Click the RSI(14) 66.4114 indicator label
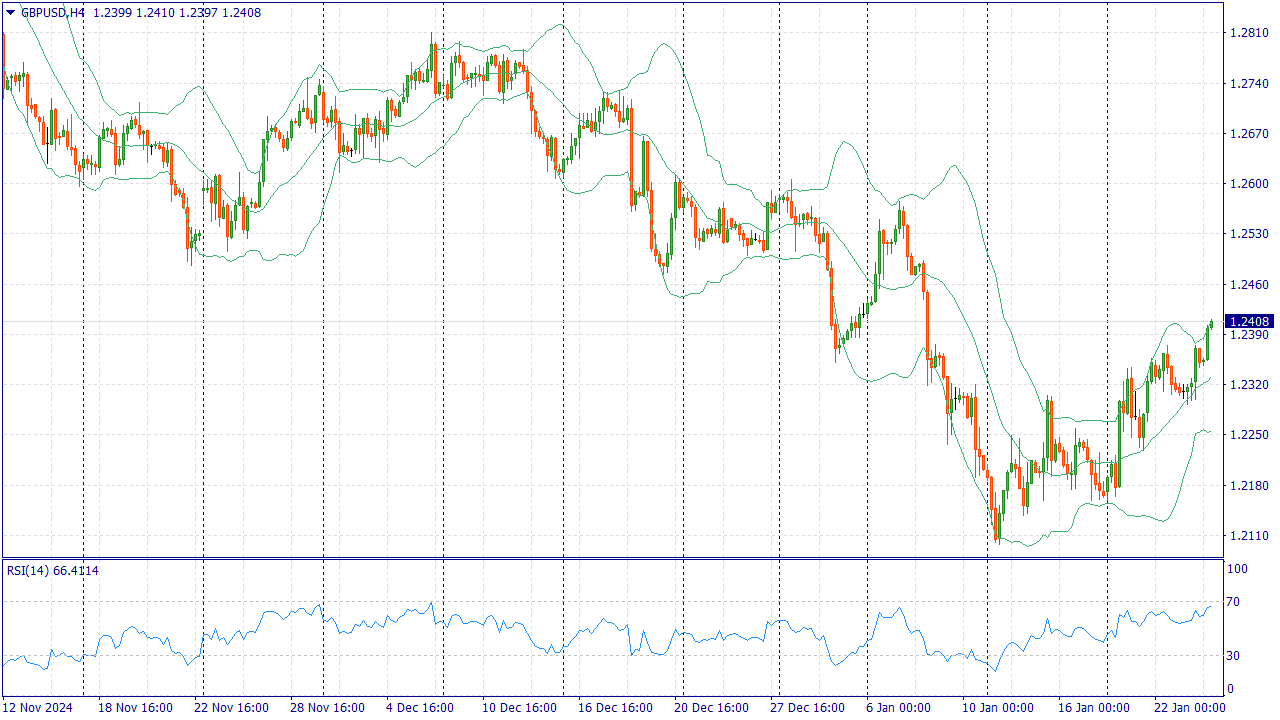The height and width of the screenshot is (720, 1280). (x=53, y=570)
